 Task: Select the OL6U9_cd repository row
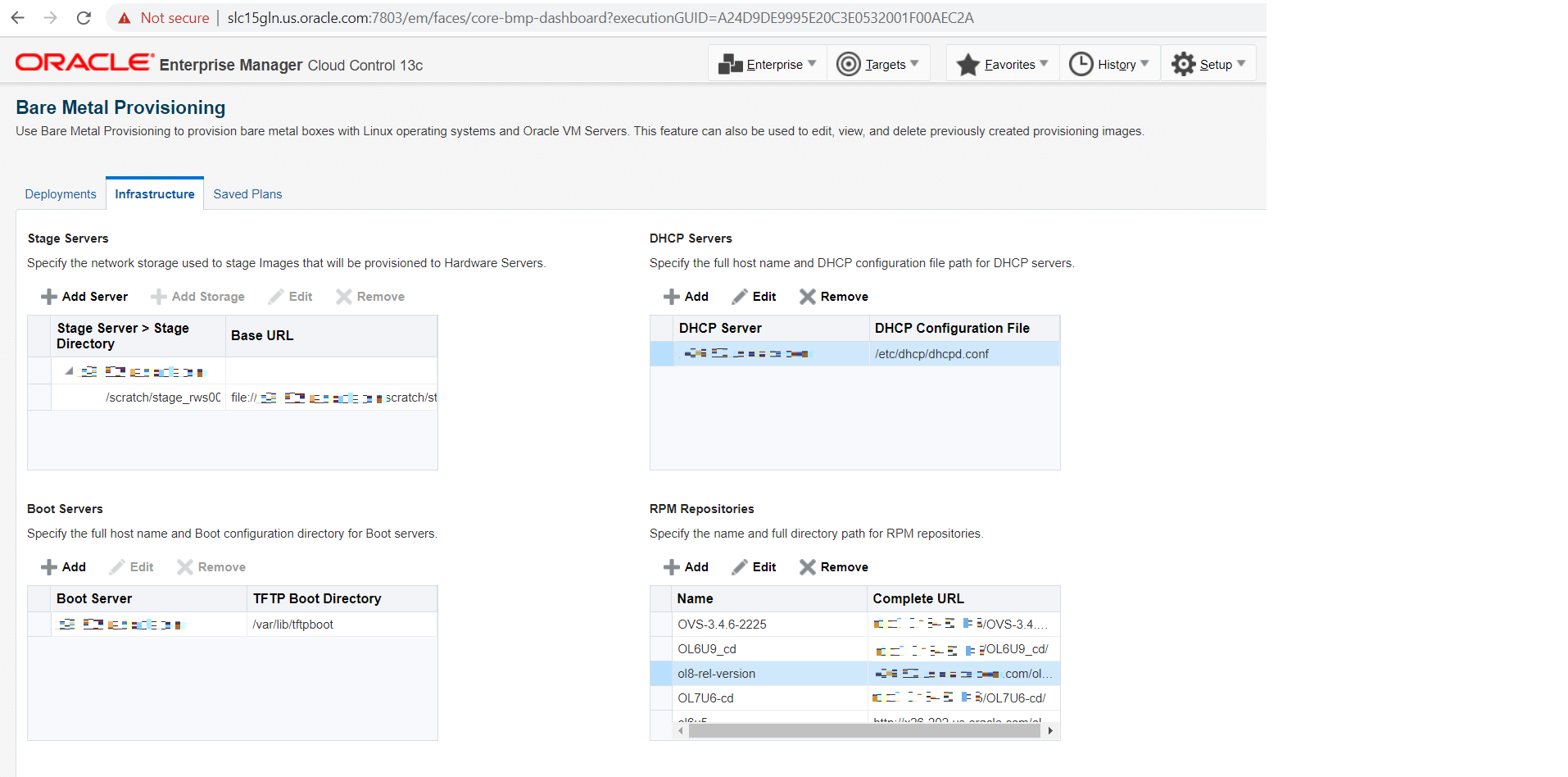tap(855, 649)
